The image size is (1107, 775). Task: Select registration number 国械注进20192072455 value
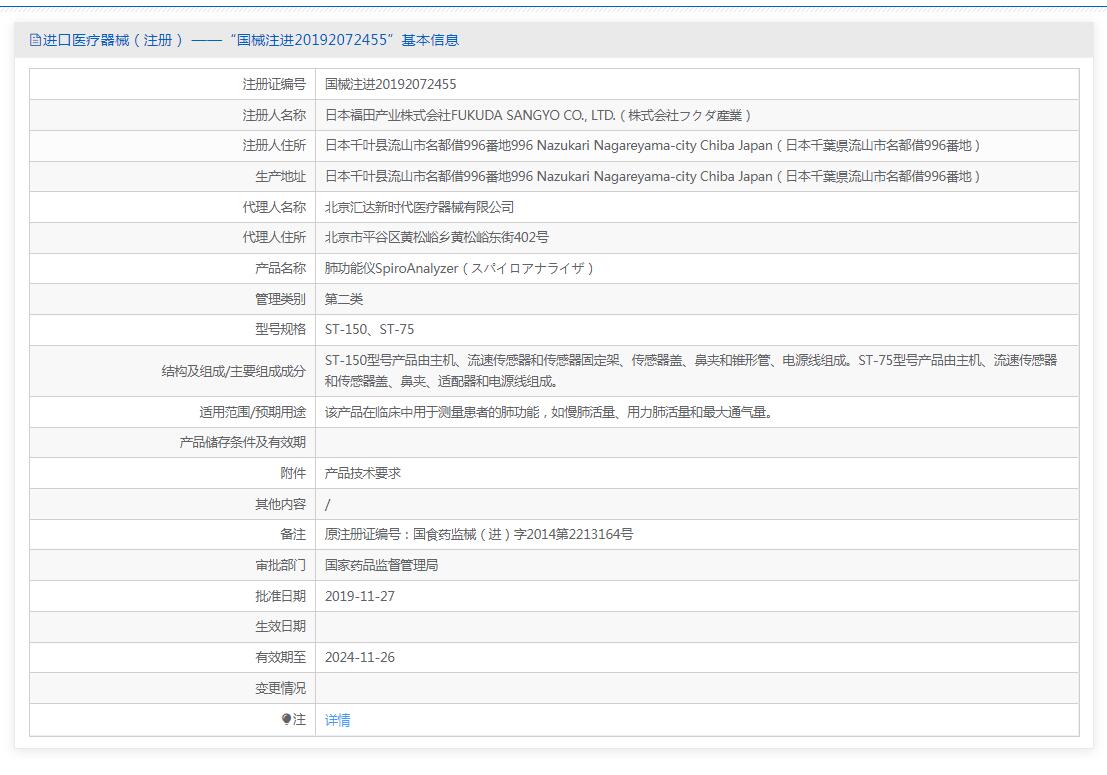(390, 84)
